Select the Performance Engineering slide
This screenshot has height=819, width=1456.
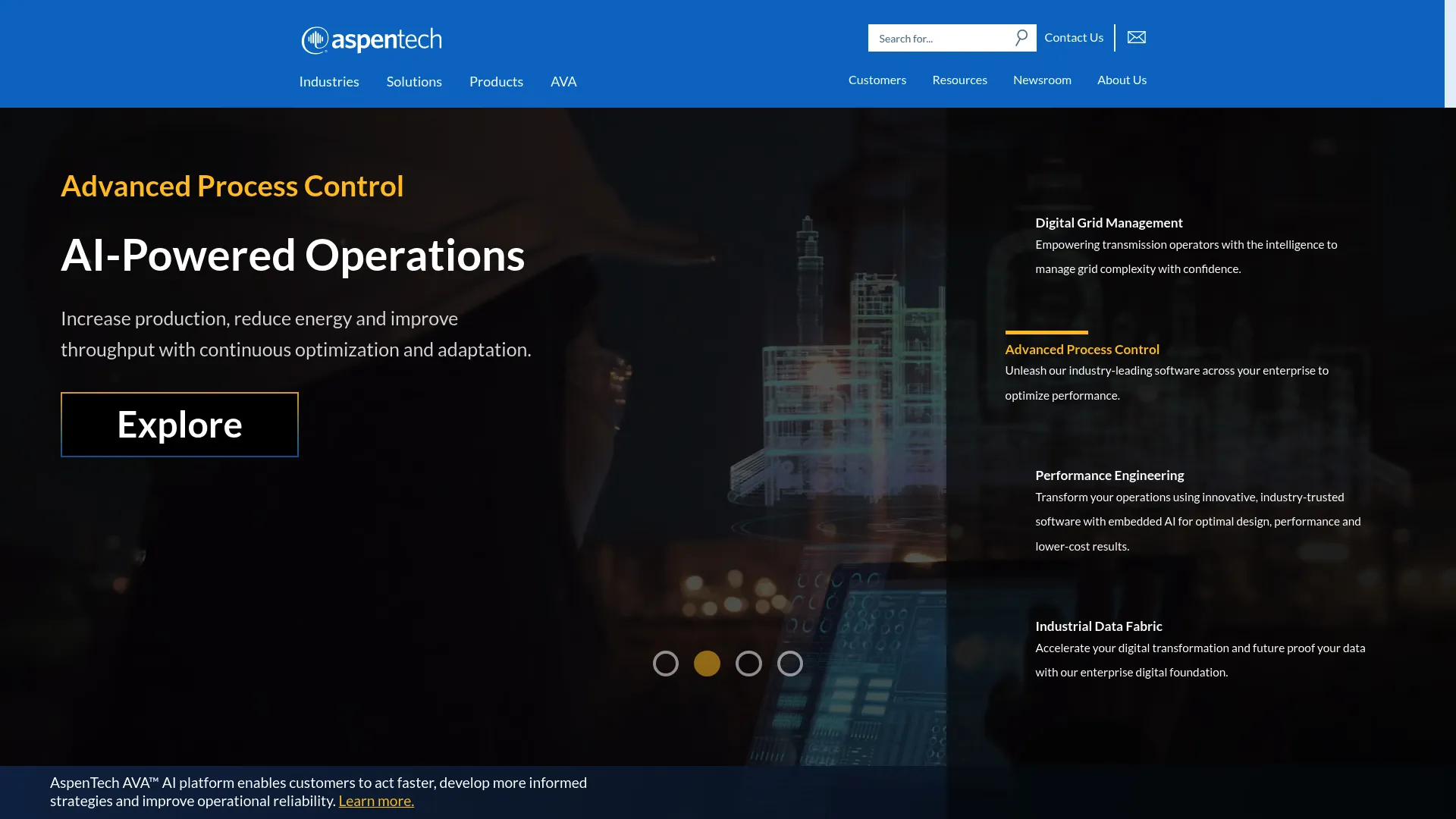tap(1109, 475)
